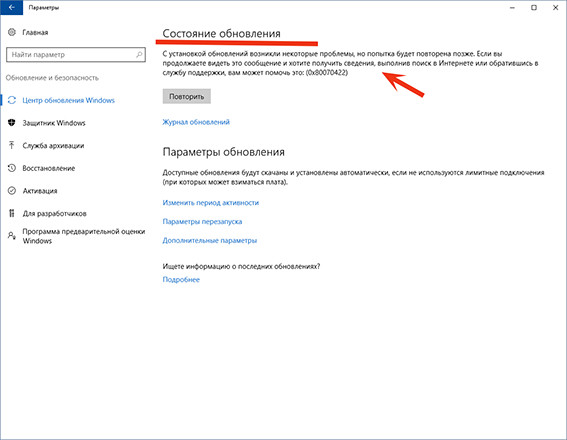567x440 pixels.
Task: Click the Главная gear icon
Action: pos(12,32)
